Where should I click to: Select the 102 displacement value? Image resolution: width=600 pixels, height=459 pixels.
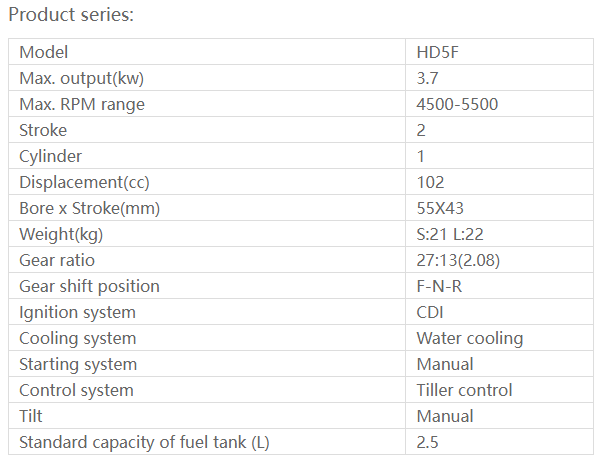(431, 183)
